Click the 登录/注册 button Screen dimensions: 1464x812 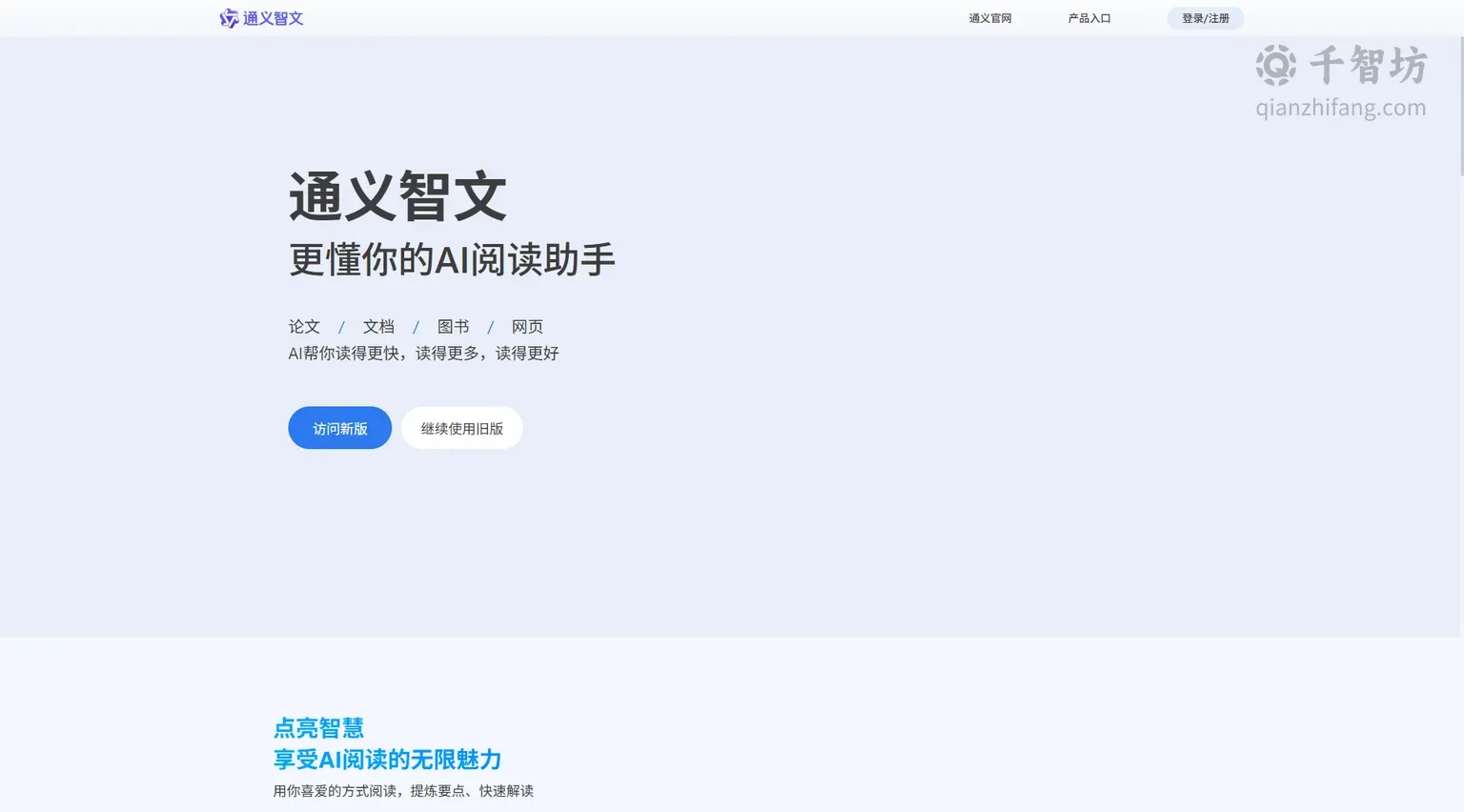1206,18
